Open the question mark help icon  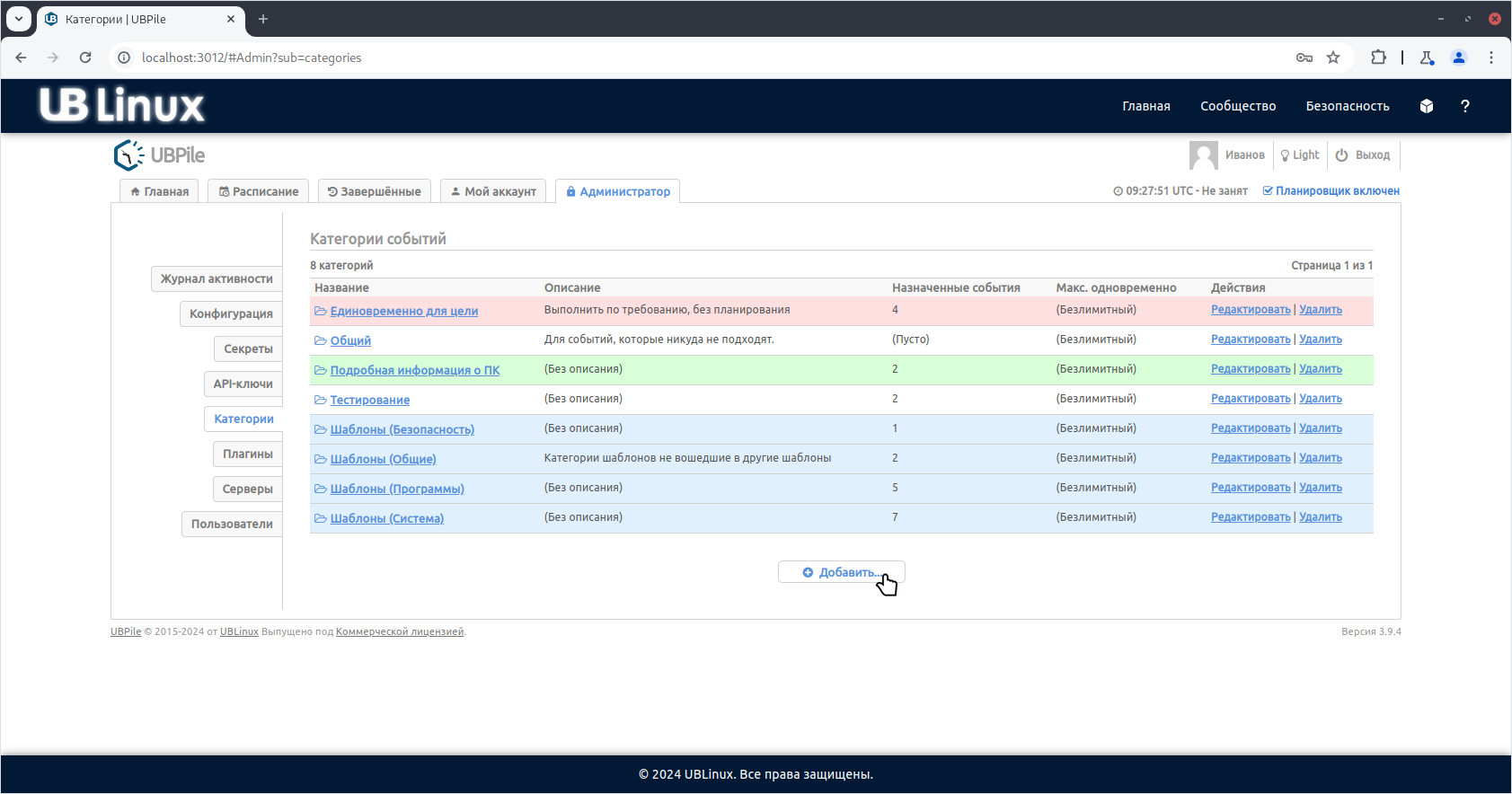[1465, 106]
